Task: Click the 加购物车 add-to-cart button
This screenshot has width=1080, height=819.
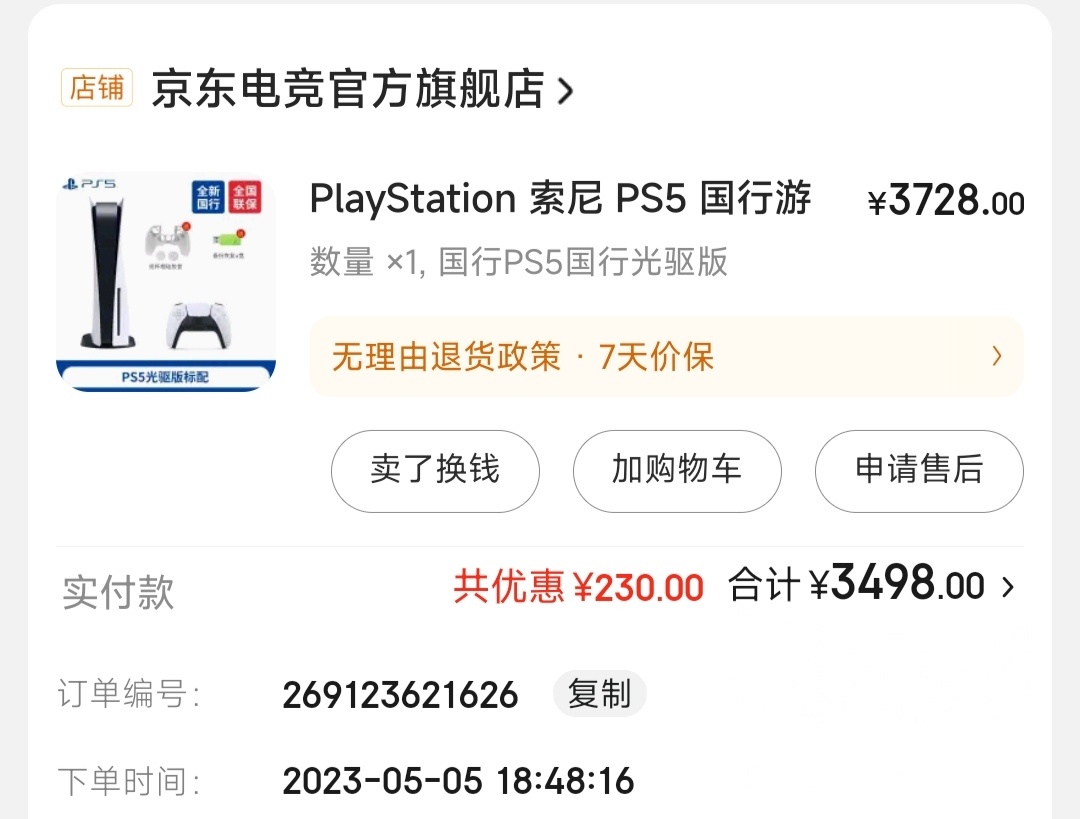Action: (677, 471)
